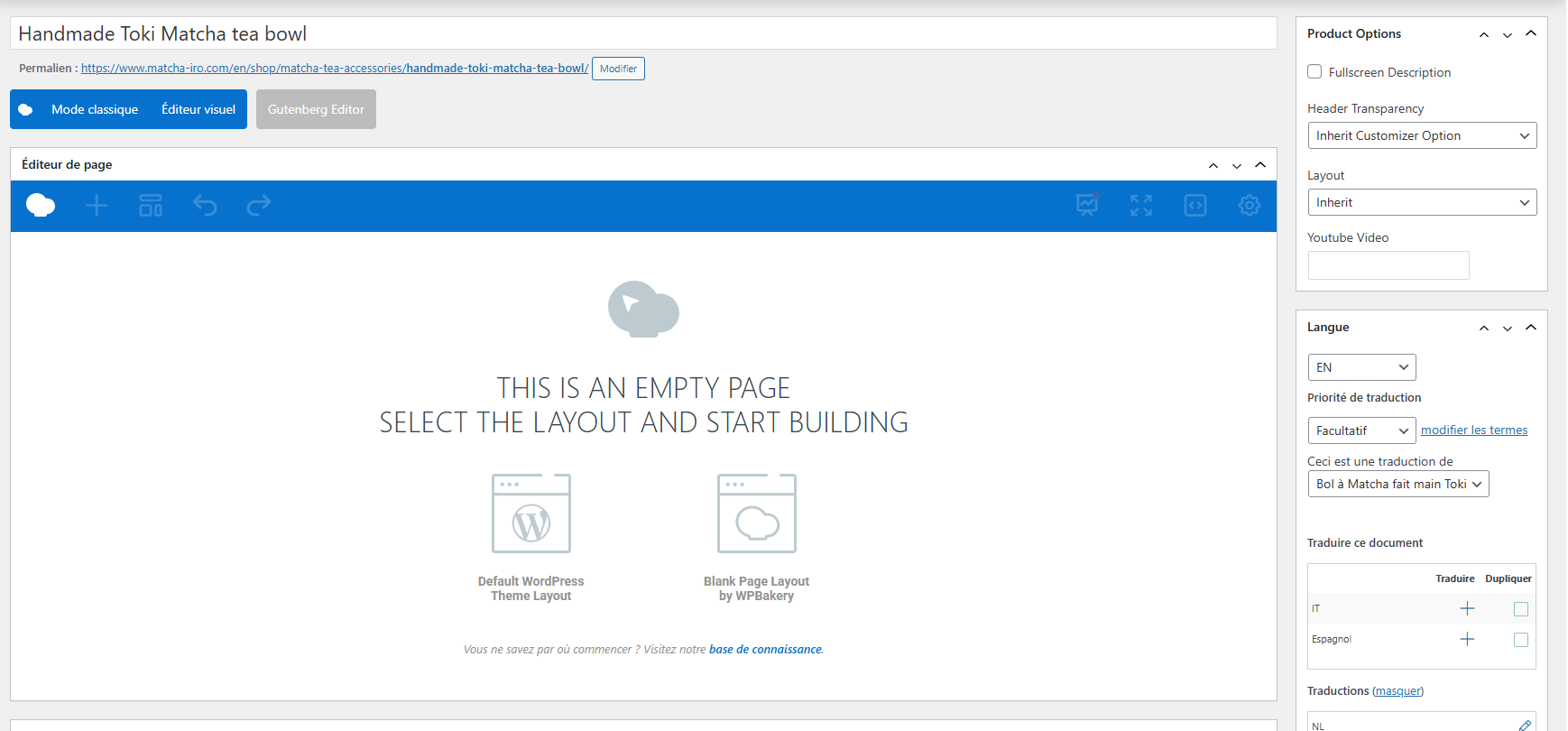Switch to Éditeur visuel

[x=198, y=109]
